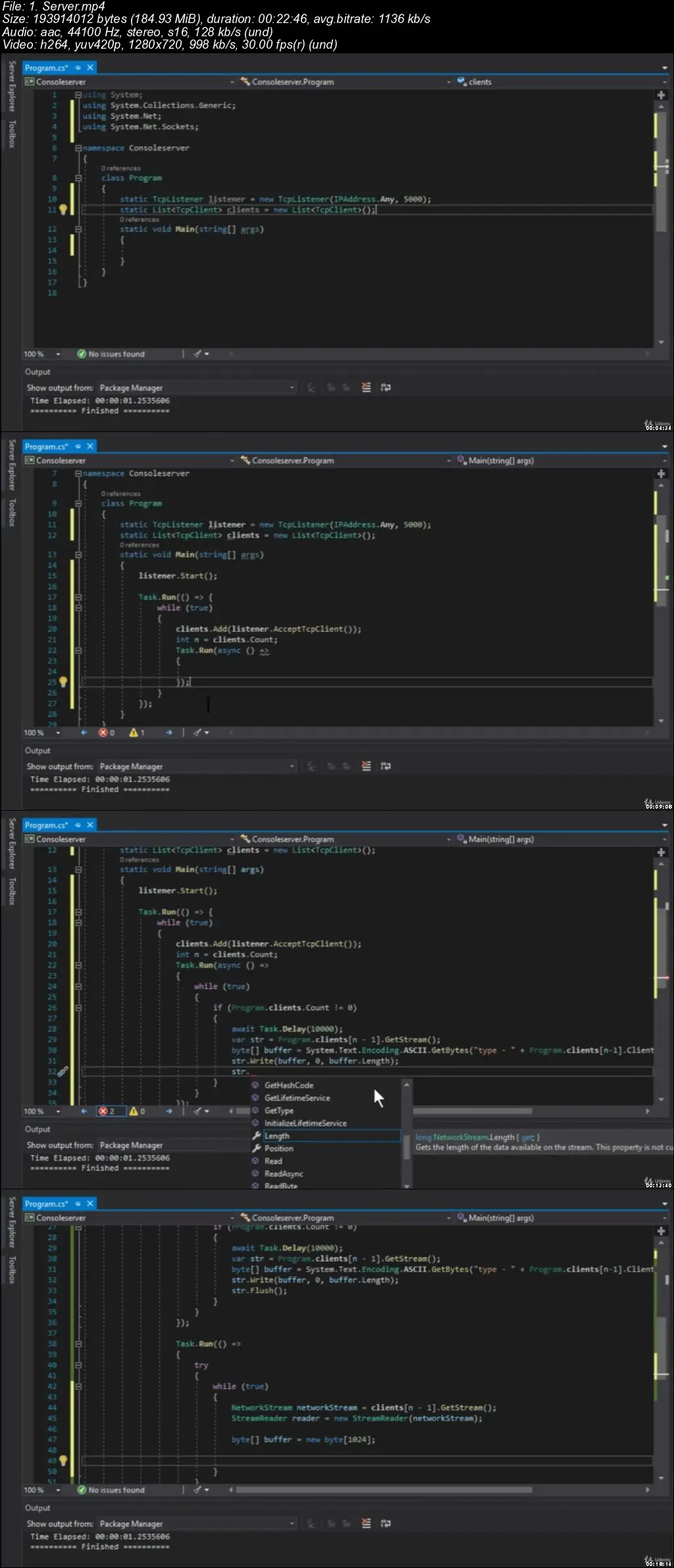674x1568 pixels.
Task: Click next-issue arrow right of the 1 warning count
Action: pos(169,732)
